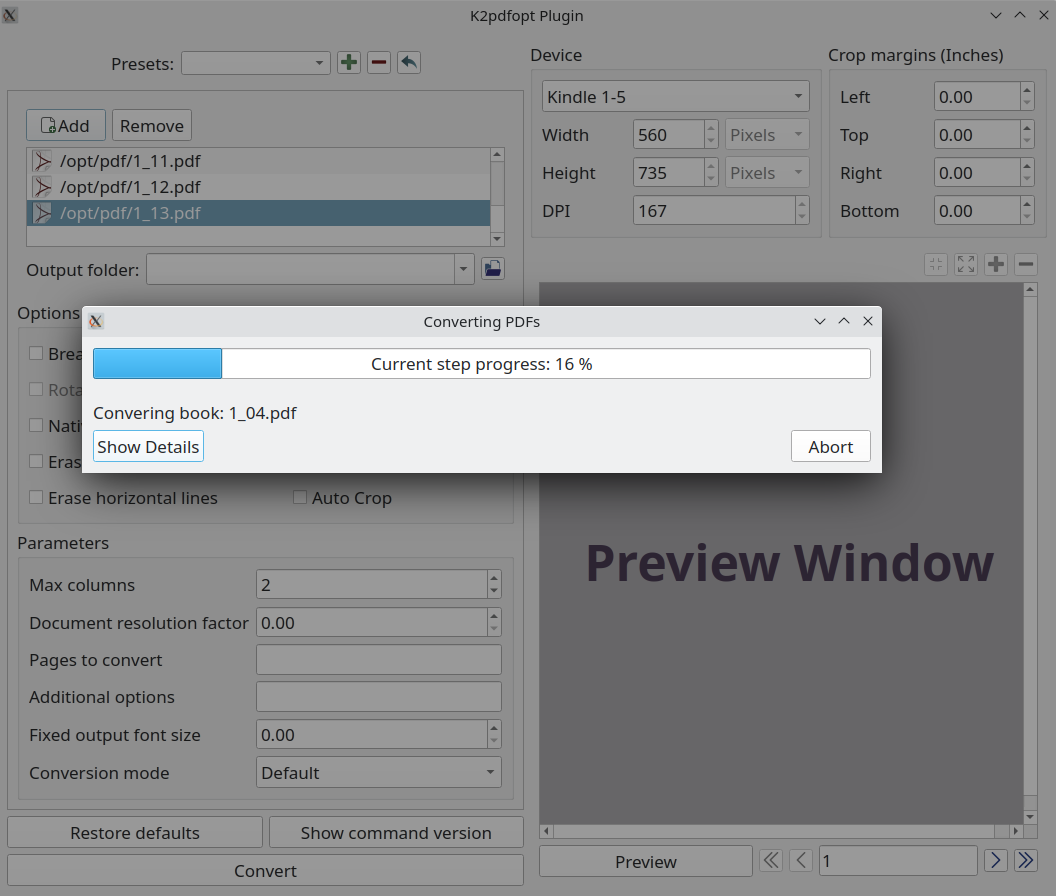
Task: Minimize the Converting PDFs dialog
Action: pos(820,321)
